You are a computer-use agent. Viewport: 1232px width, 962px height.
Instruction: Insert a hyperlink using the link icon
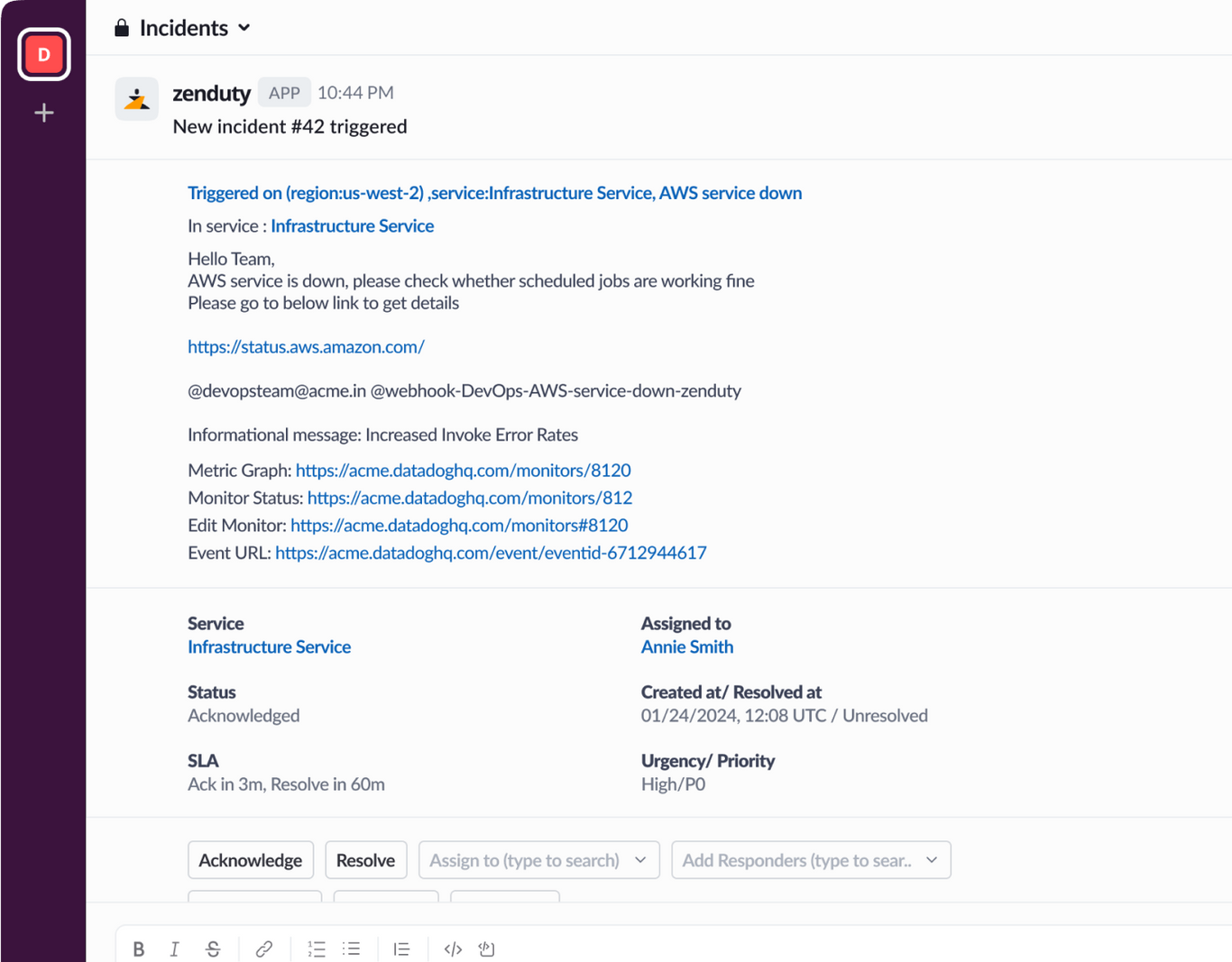[264, 948]
